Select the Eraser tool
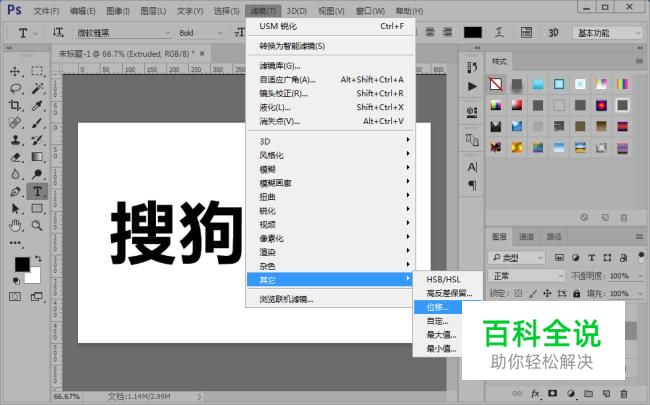This screenshot has height=405, width=650. click(15, 157)
